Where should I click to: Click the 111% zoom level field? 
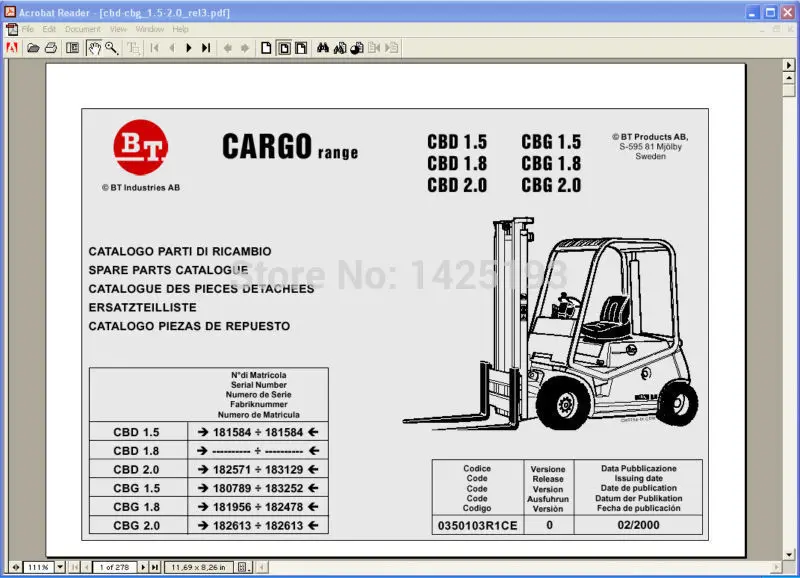38,566
